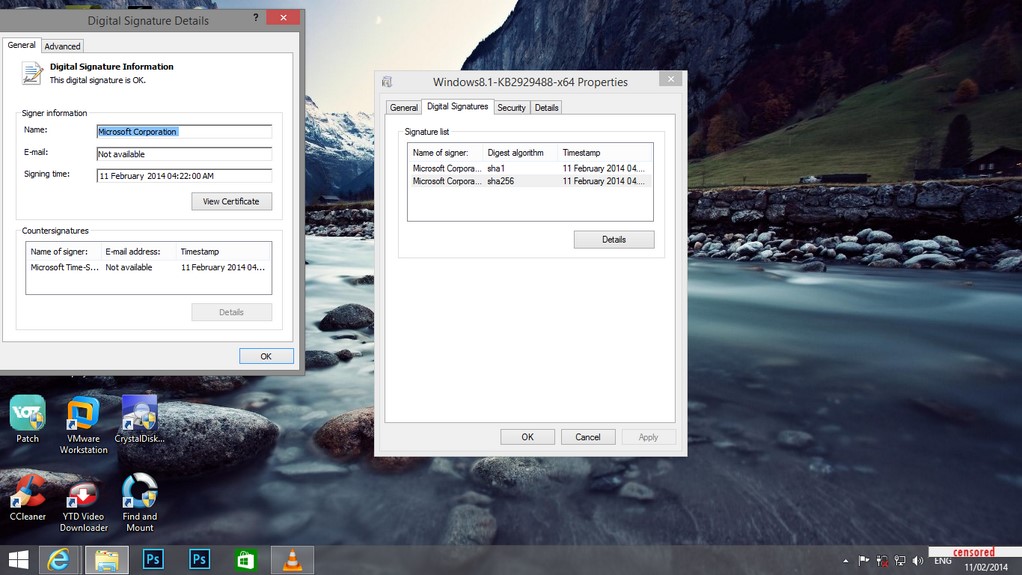1022x575 pixels.
Task: Show hidden tray icons arrow
Action: tap(845, 561)
